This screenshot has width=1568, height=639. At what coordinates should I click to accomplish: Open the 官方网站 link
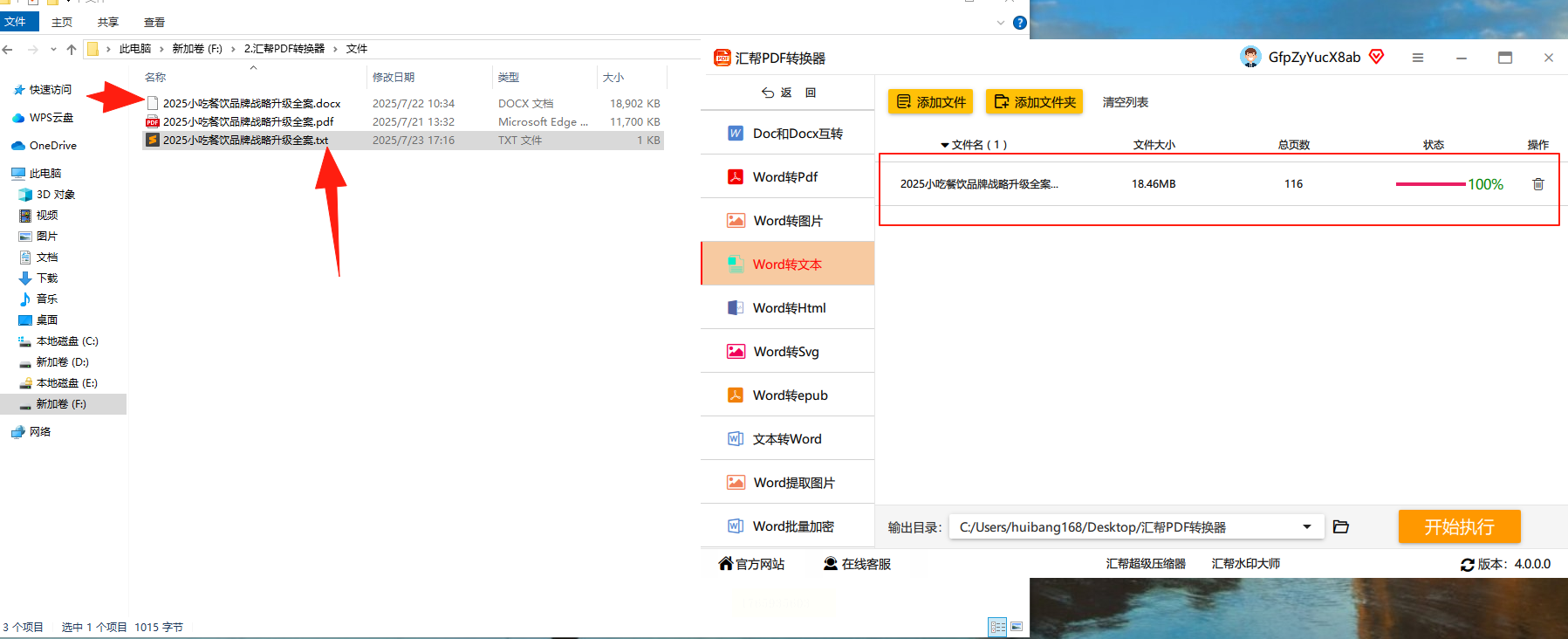[751, 564]
